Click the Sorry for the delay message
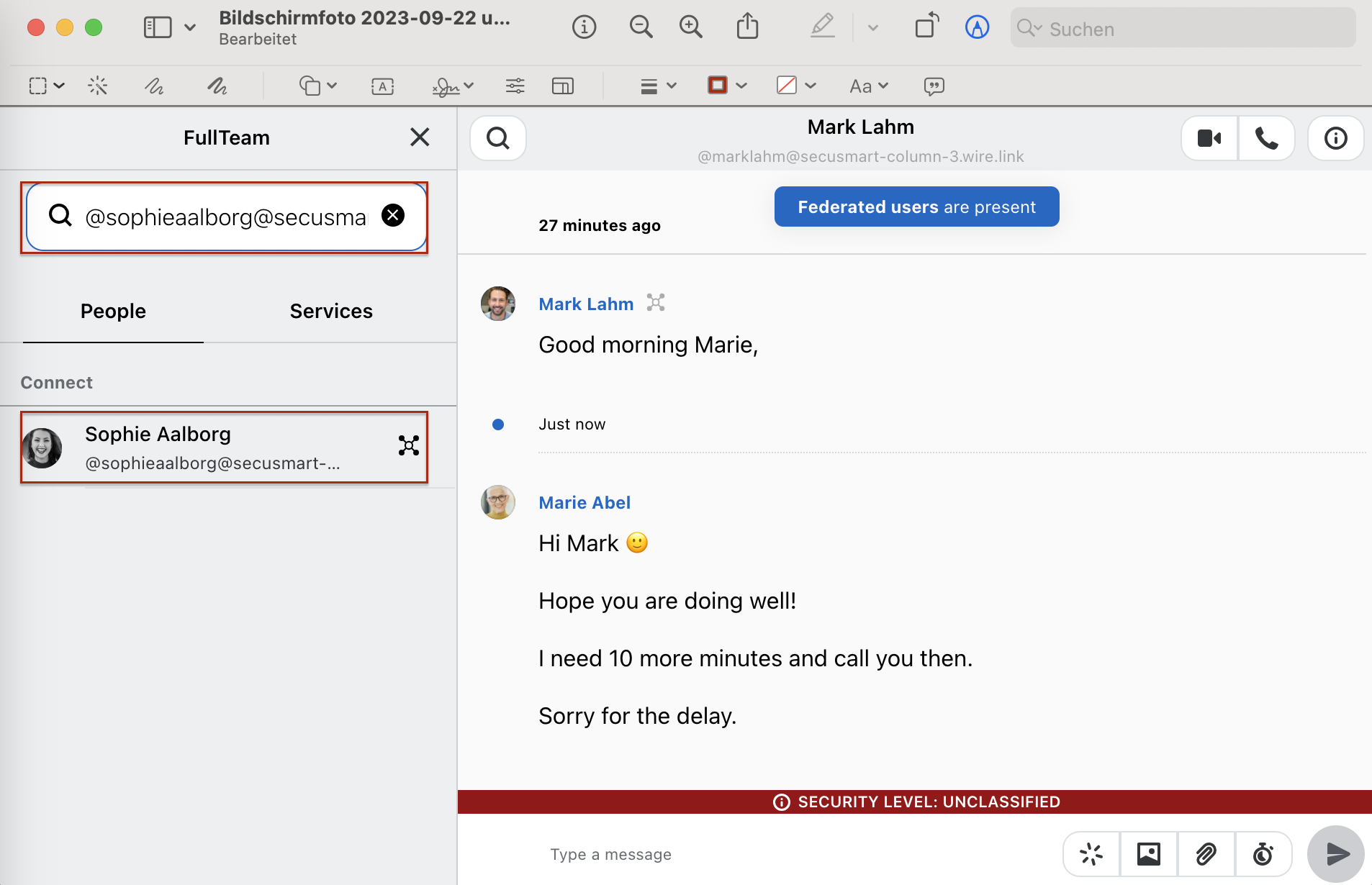The height and width of the screenshot is (885, 1372). 638,716
